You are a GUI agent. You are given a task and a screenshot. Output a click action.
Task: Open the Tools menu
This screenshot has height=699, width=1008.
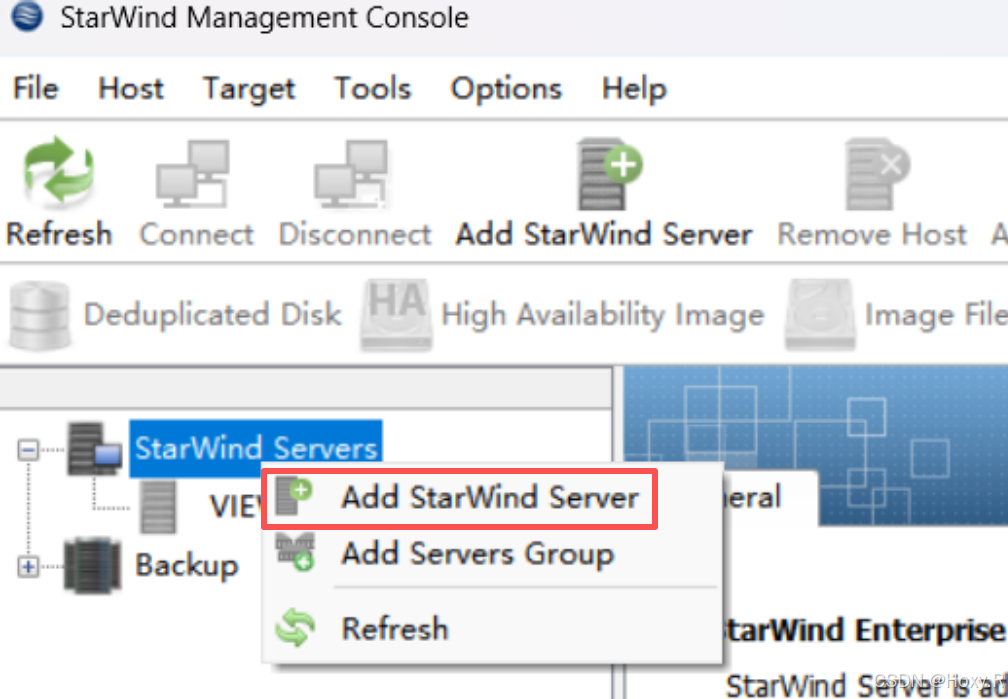click(x=372, y=88)
